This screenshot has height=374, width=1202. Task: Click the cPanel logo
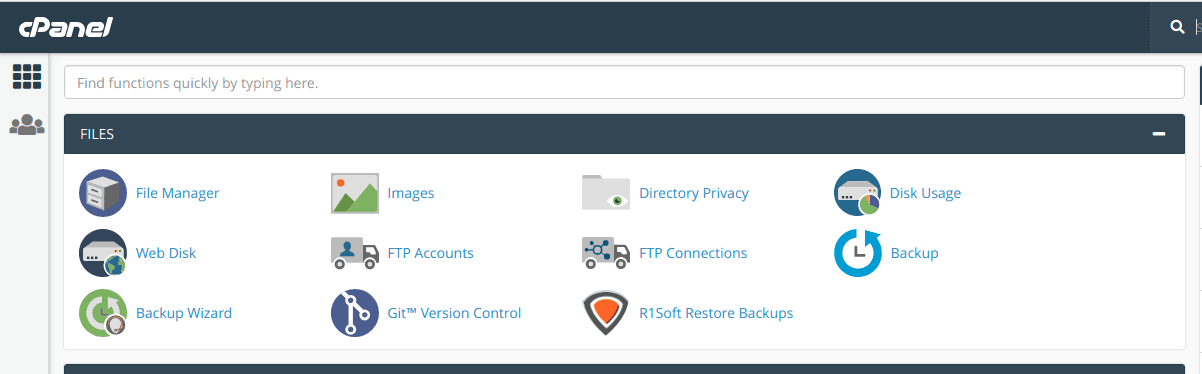coord(65,28)
